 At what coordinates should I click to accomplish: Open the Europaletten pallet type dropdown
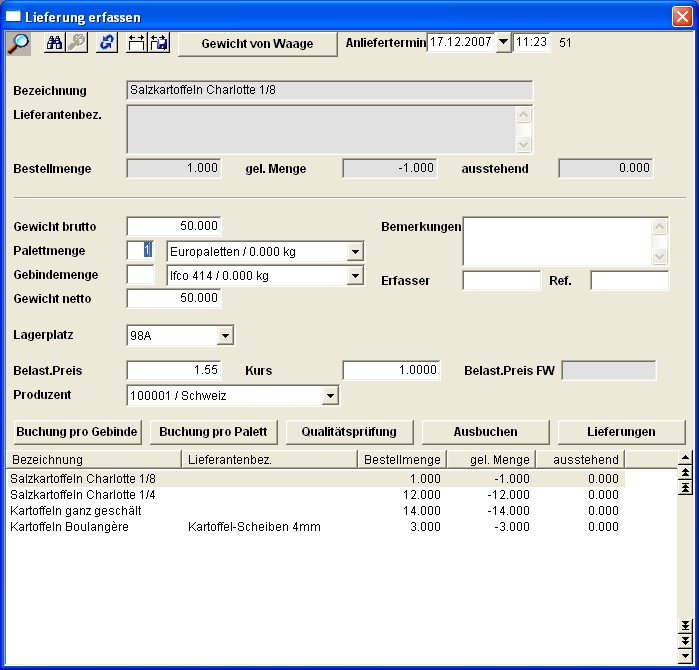[x=355, y=252]
